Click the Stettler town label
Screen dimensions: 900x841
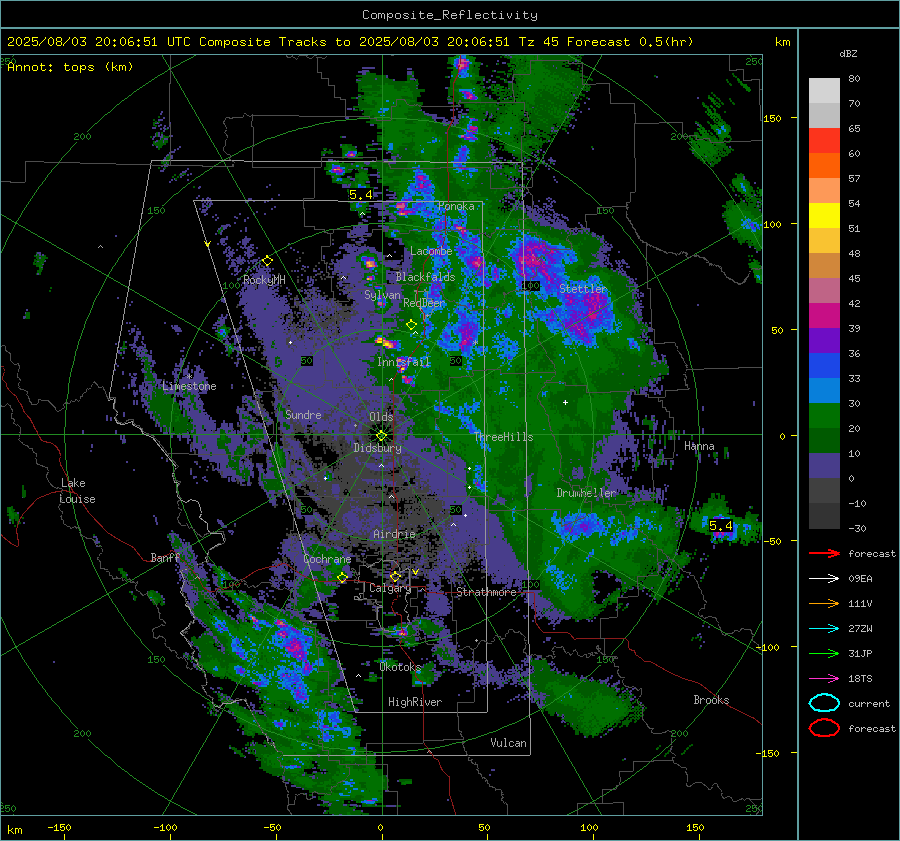coord(583,289)
